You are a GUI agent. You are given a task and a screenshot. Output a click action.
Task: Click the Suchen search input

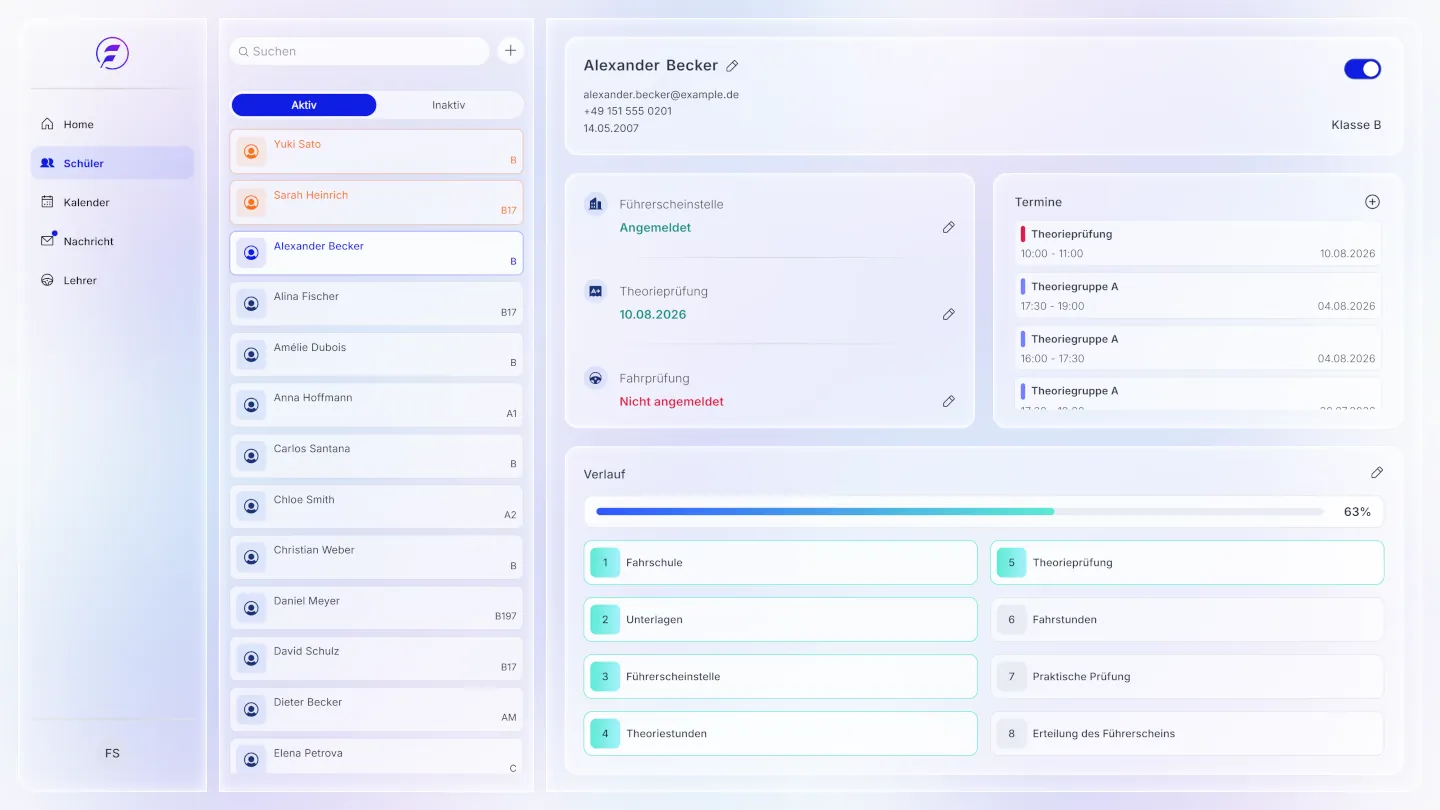(x=360, y=52)
